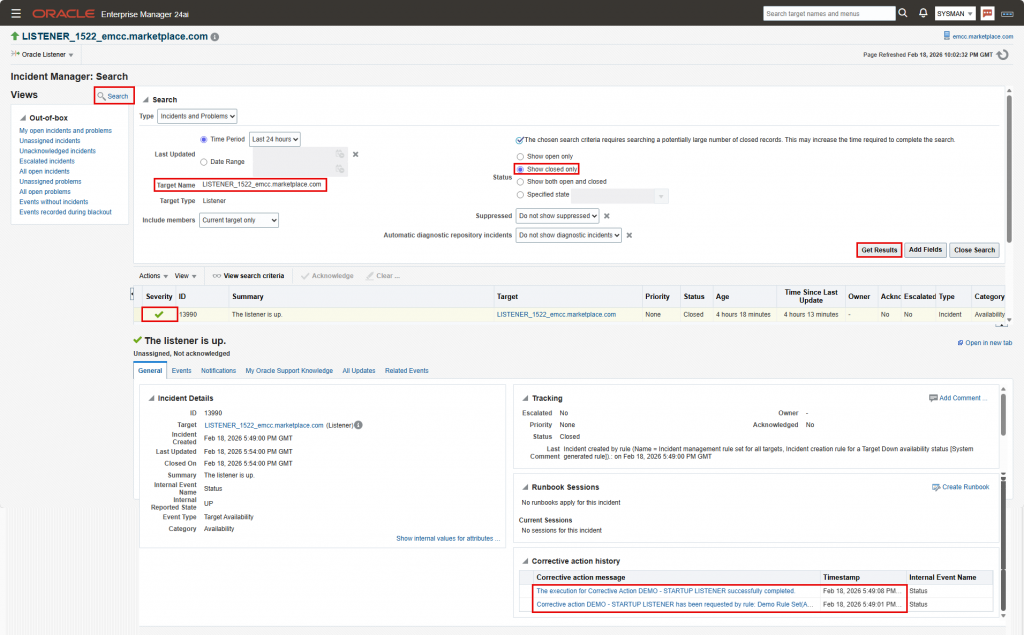Screen dimensions: 1024x635
Task: Click the Get Results button
Action: click(878, 249)
